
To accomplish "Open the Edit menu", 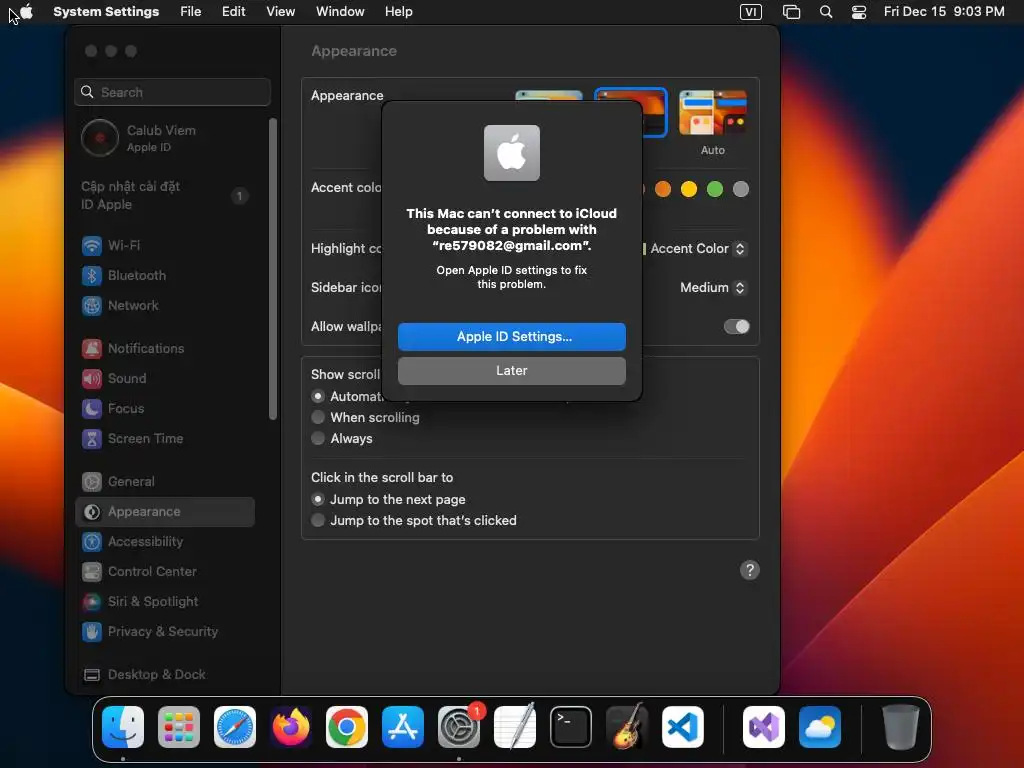I will (233, 12).
